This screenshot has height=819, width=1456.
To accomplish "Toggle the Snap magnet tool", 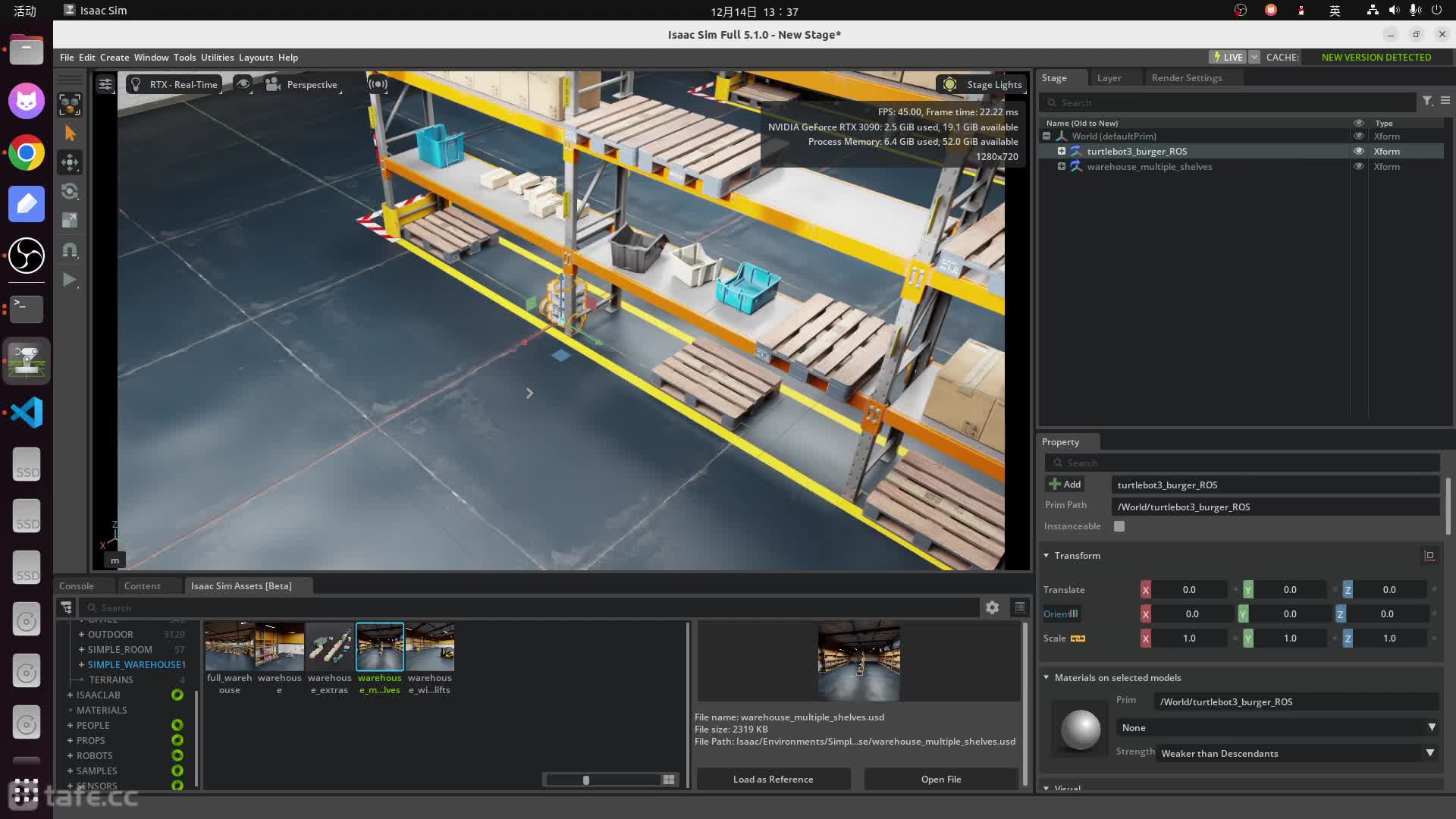I will (70, 250).
